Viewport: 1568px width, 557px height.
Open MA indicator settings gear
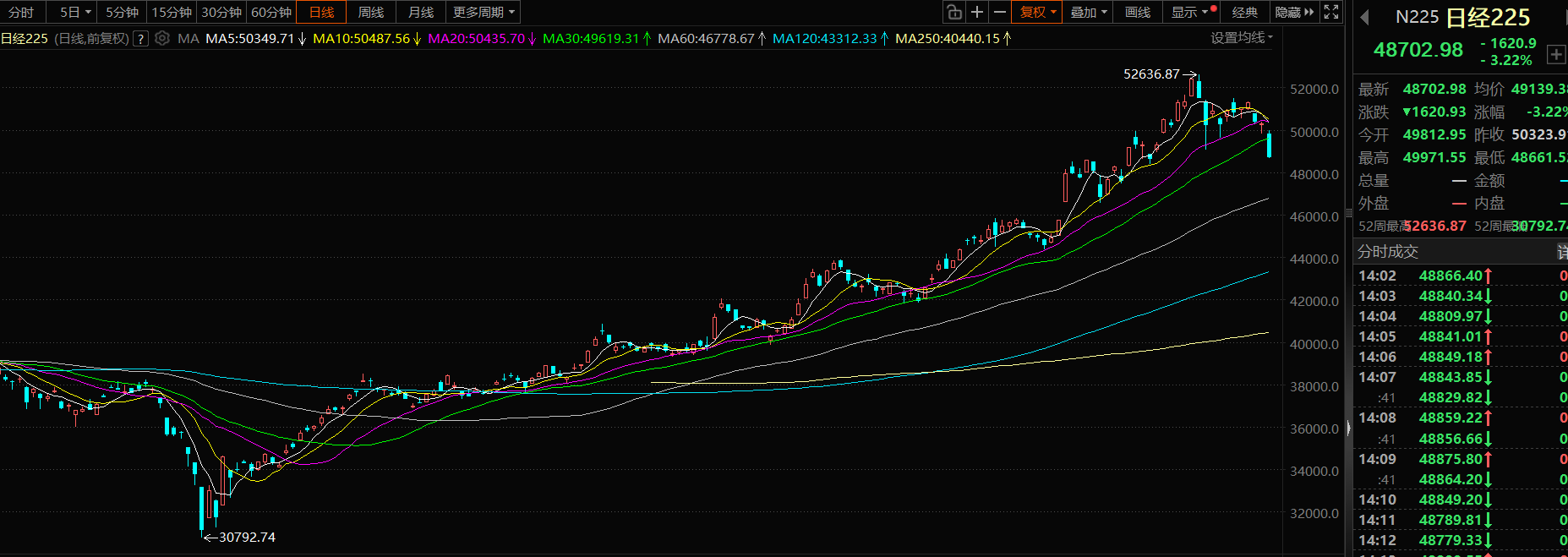[x=162, y=38]
